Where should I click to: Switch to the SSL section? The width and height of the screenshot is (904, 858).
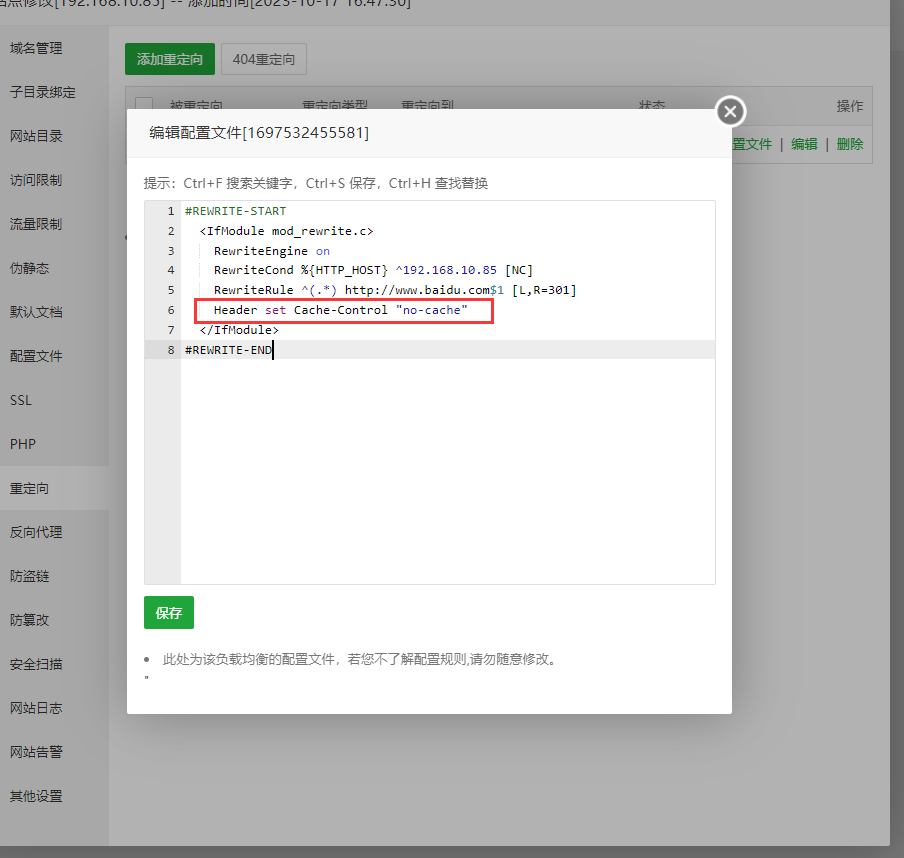21,400
